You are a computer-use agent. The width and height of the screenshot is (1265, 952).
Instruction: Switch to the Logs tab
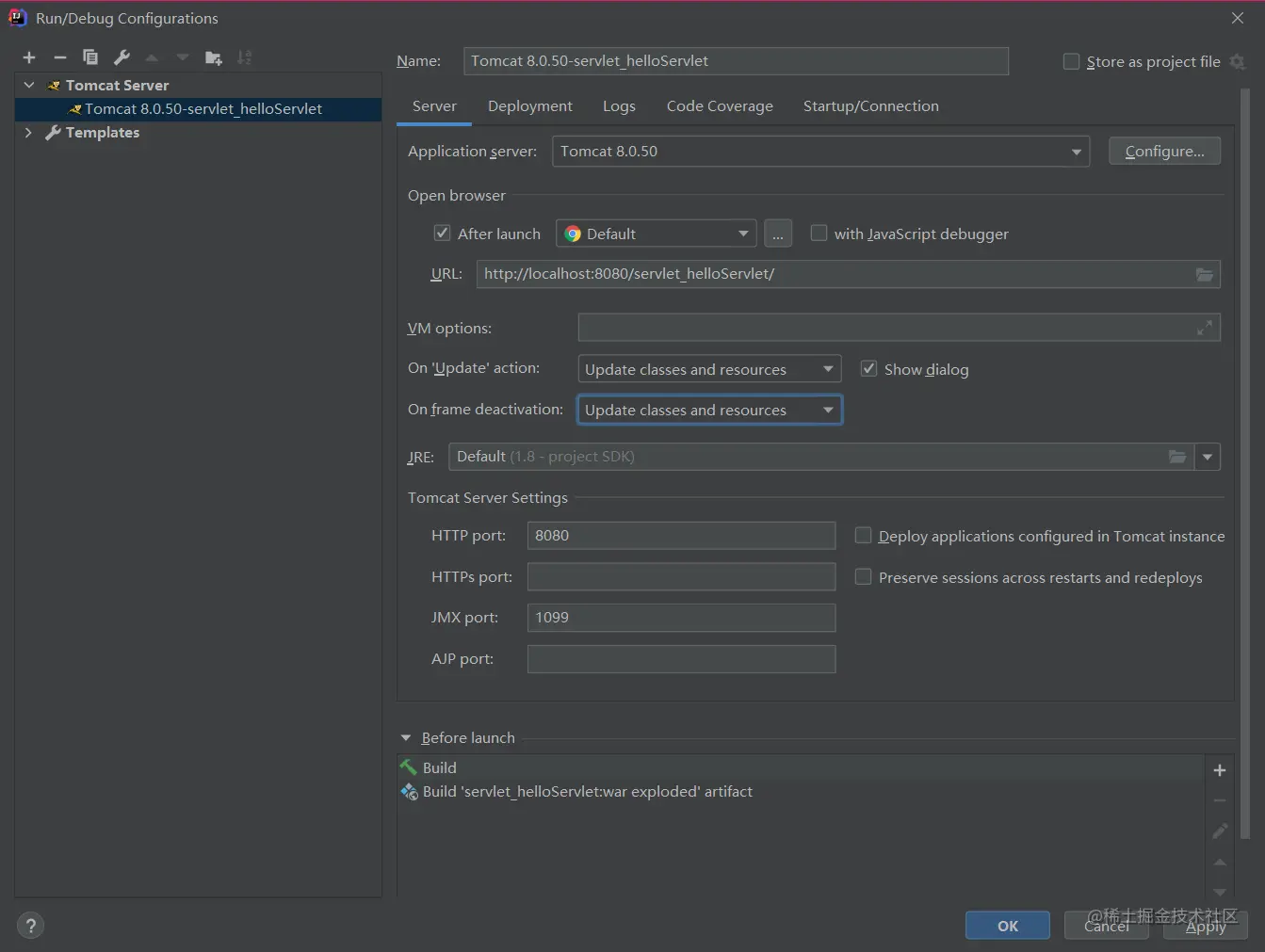[619, 106]
